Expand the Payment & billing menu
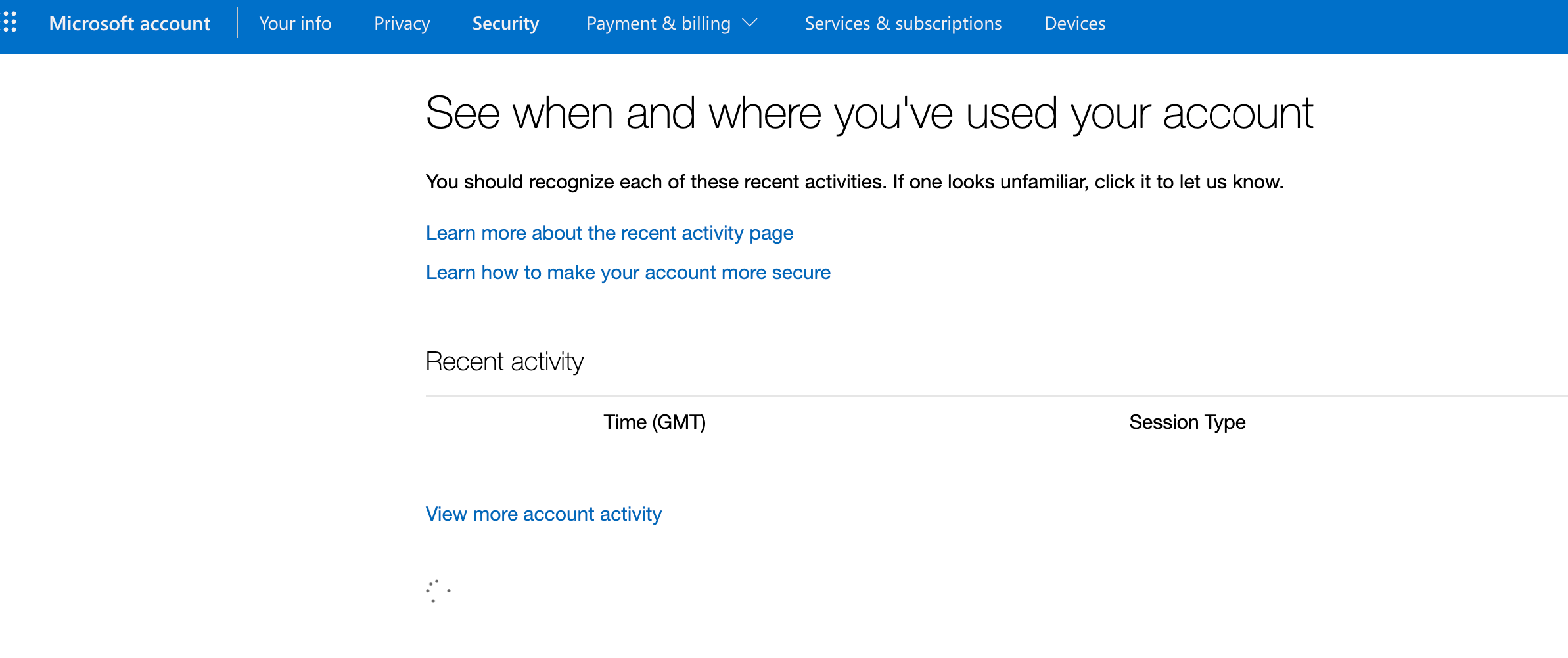1568x658 pixels. pyautogui.click(x=672, y=24)
